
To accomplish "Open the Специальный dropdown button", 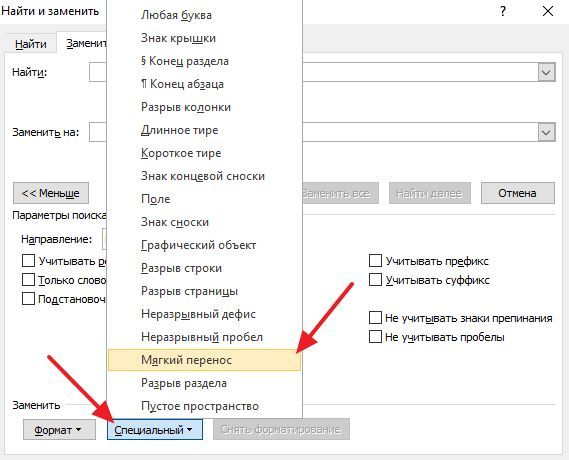I will pyautogui.click(x=155, y=430).
